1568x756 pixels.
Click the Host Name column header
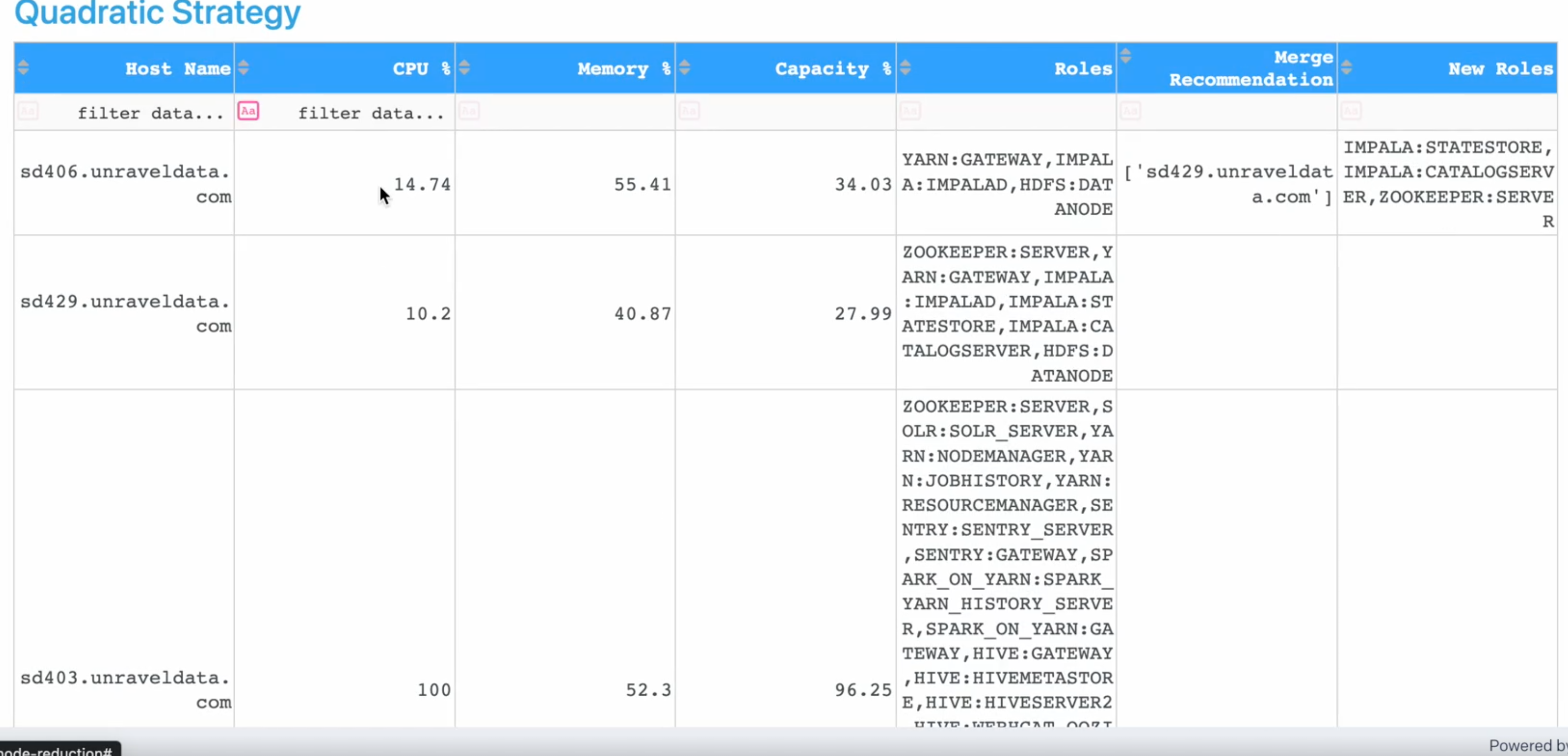click(x=124, y=68)
